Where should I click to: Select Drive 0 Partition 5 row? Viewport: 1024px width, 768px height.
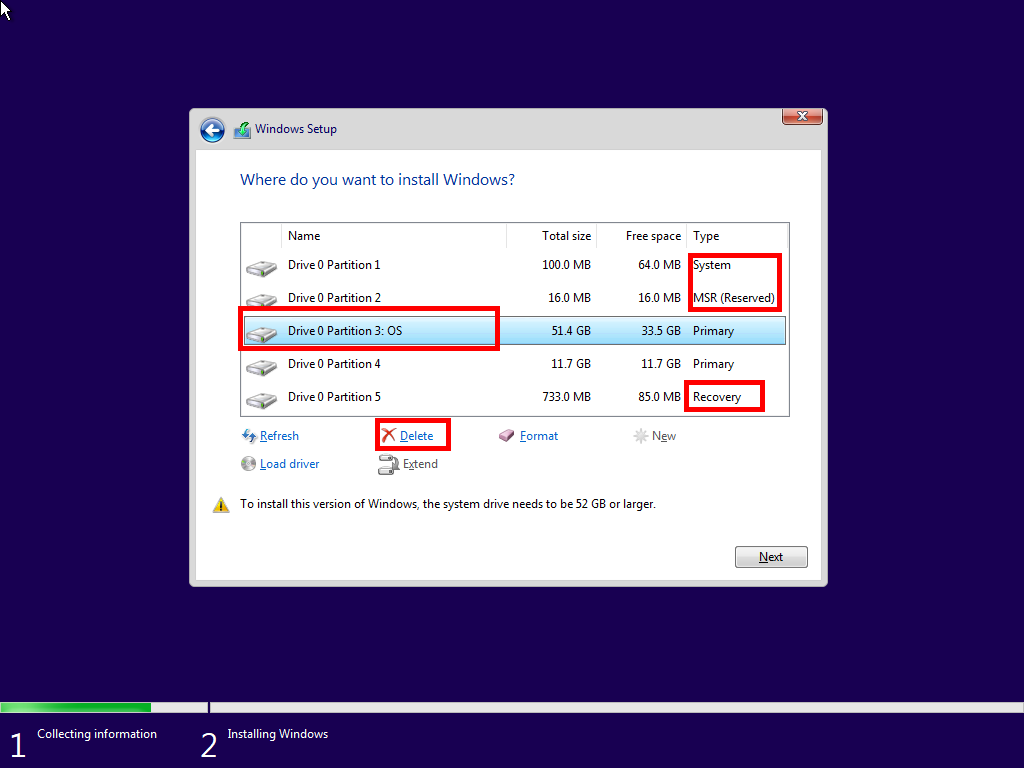pyautogui.click(x=515, y=397)
